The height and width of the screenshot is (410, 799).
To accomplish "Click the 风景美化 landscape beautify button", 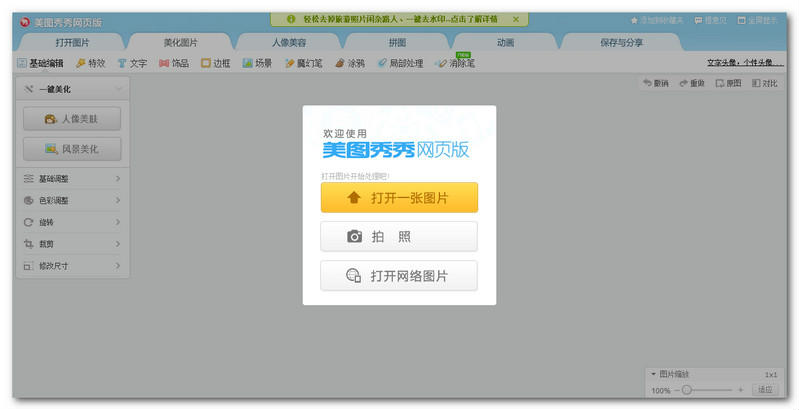I will click(x=72, y=149).
